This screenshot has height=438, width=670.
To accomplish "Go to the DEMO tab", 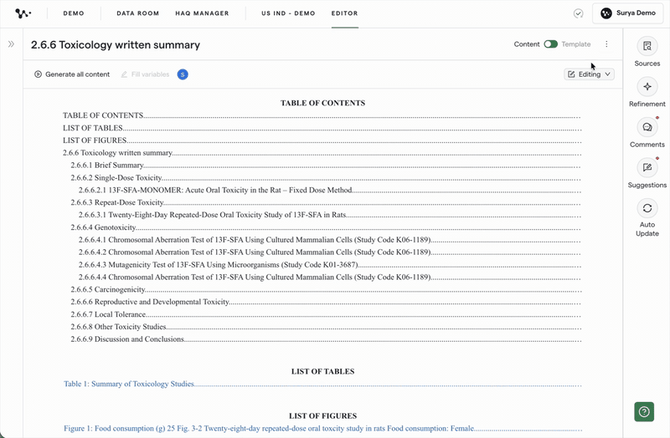I will click(x=73, y=13).
